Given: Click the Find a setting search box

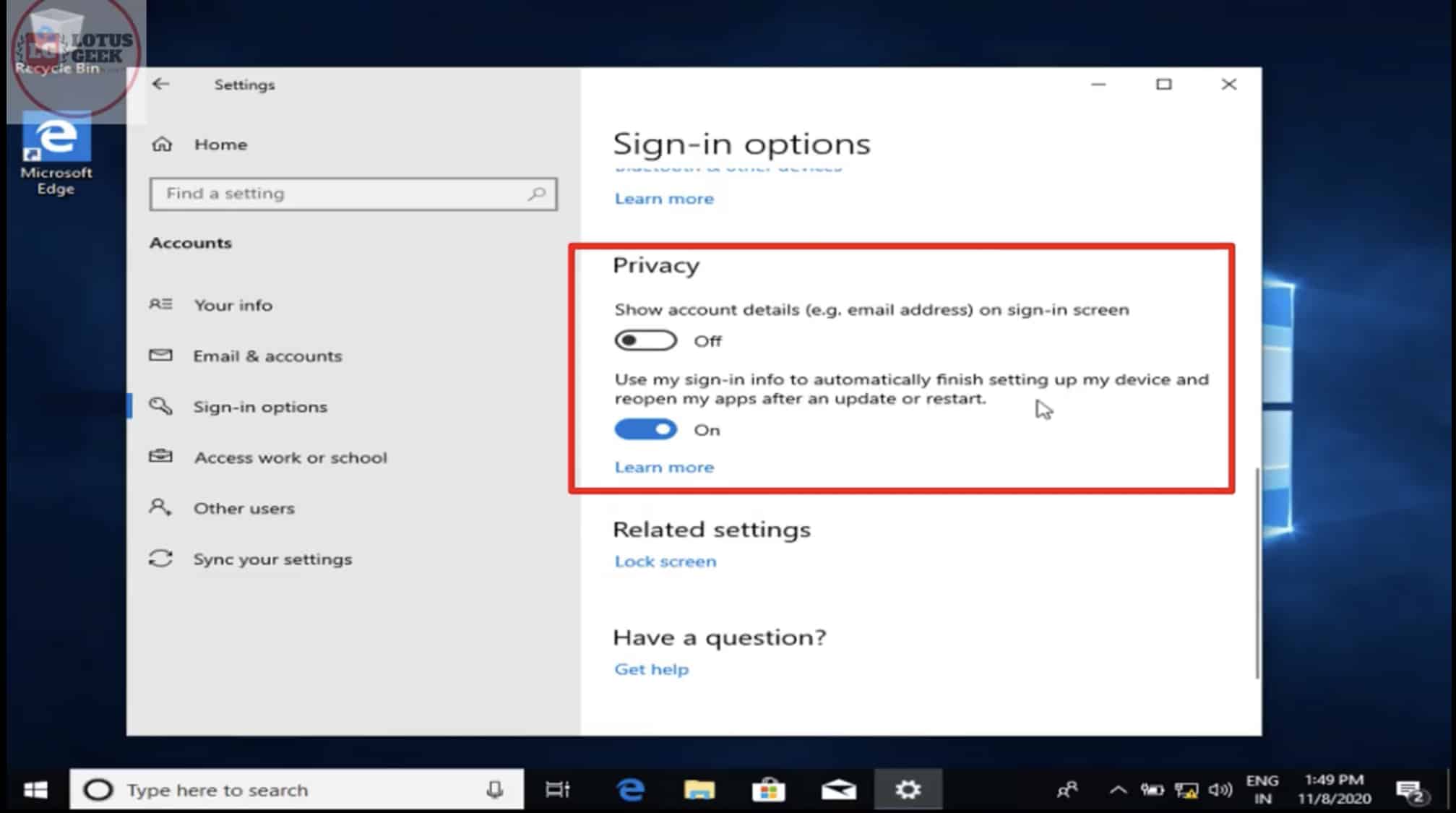Looking at the screenshot, I should (x=353, y=194).
